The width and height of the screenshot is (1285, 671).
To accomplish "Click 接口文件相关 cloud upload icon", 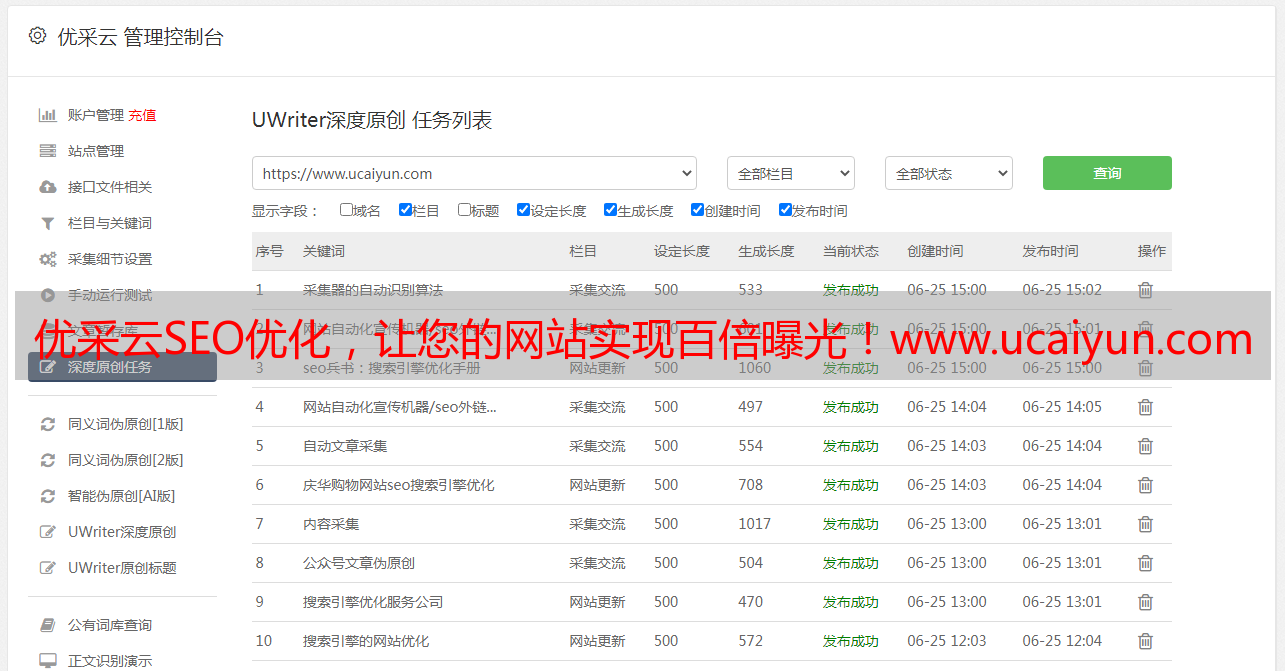I will coord(47,187).
